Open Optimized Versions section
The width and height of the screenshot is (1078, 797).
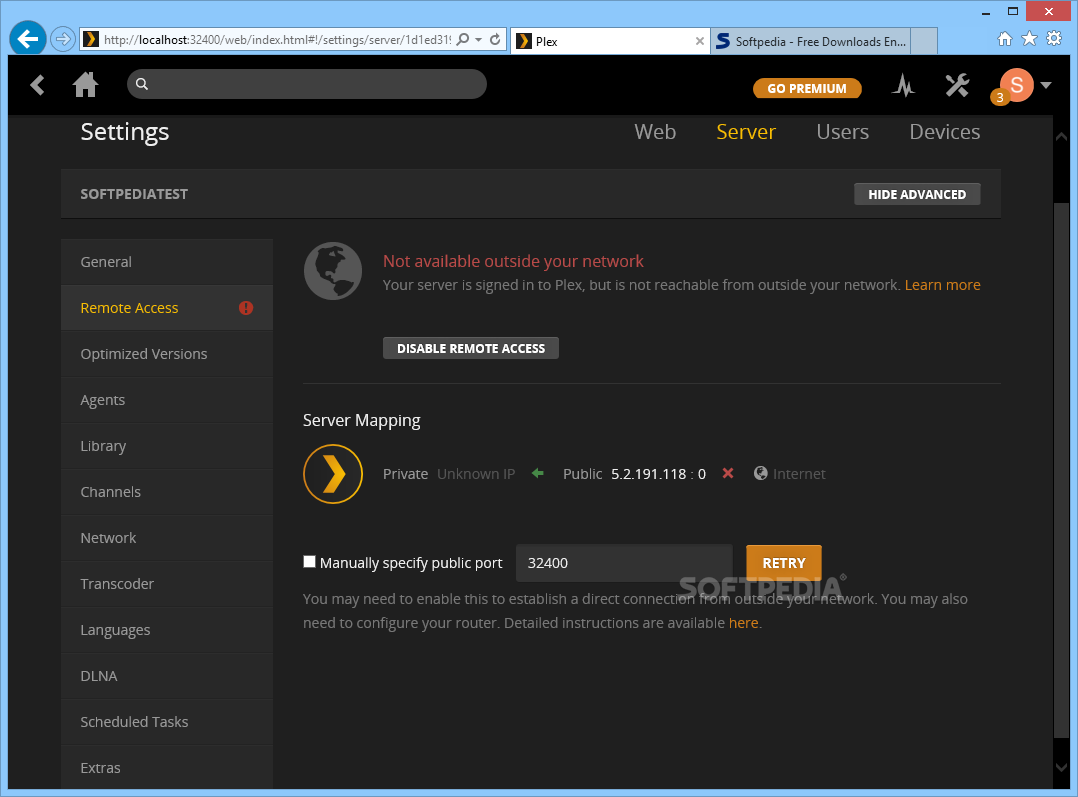167,354
